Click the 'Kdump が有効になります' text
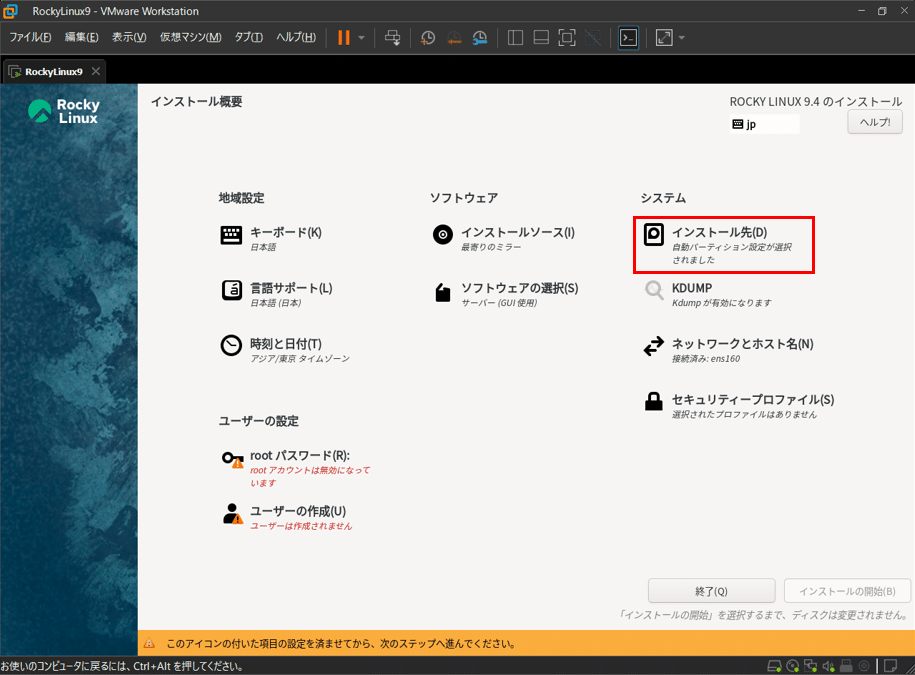The image size is (915, 675). tap(721, 303)
